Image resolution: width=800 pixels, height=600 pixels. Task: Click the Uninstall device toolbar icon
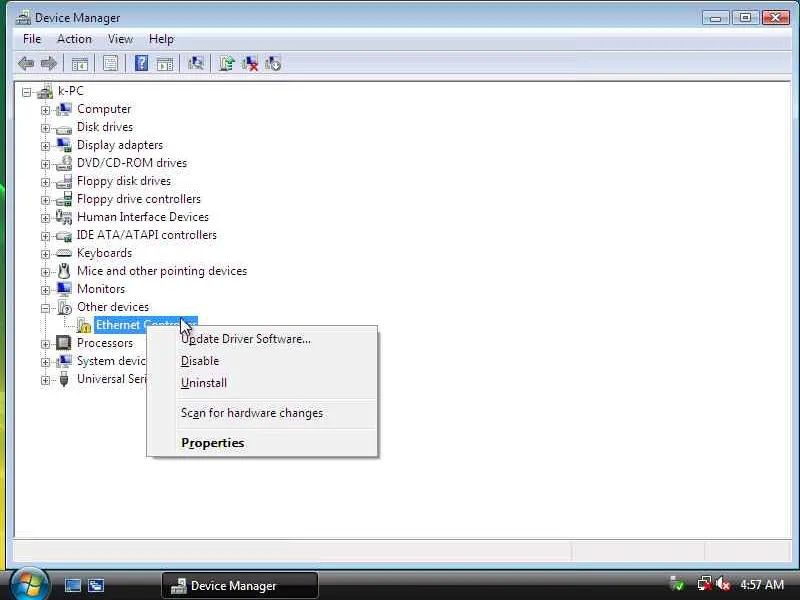point(249,64)
